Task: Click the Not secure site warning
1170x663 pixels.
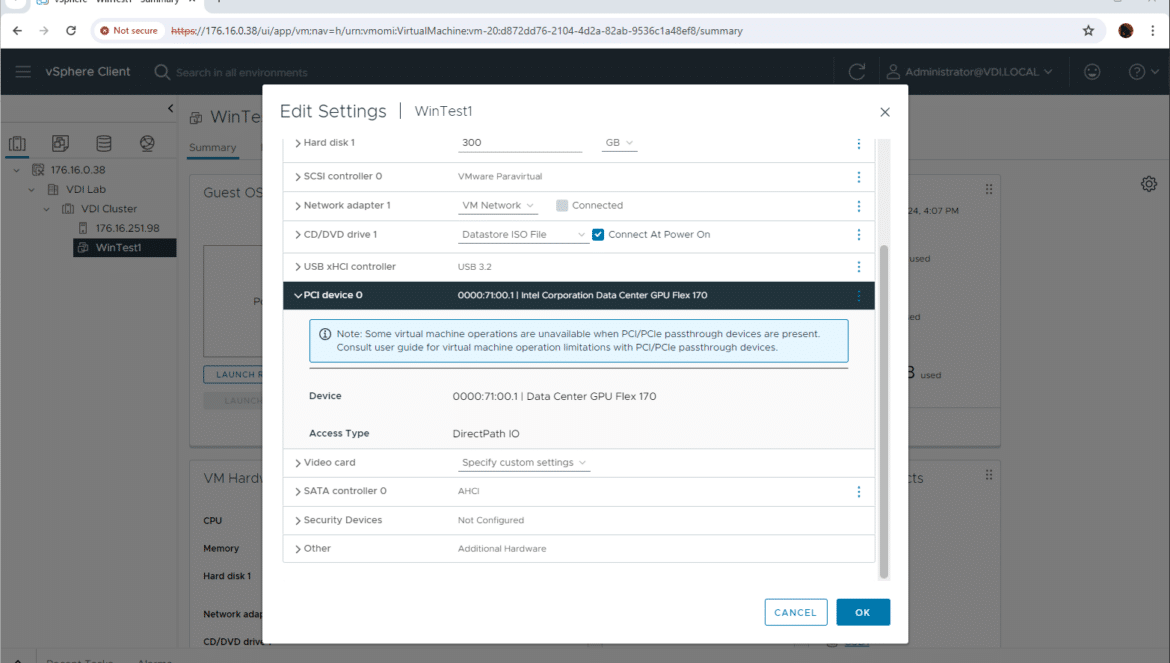Action: (x=128, y=31)
